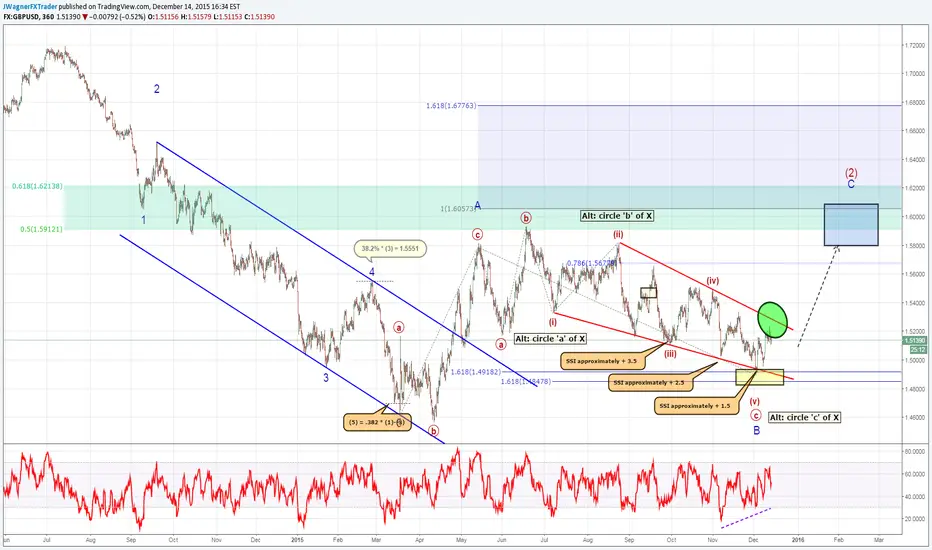The width and height of the screenshot is (932, 550).
Task: Click the SSI approximately + 1.5 callout
Action: click(695, 406)
